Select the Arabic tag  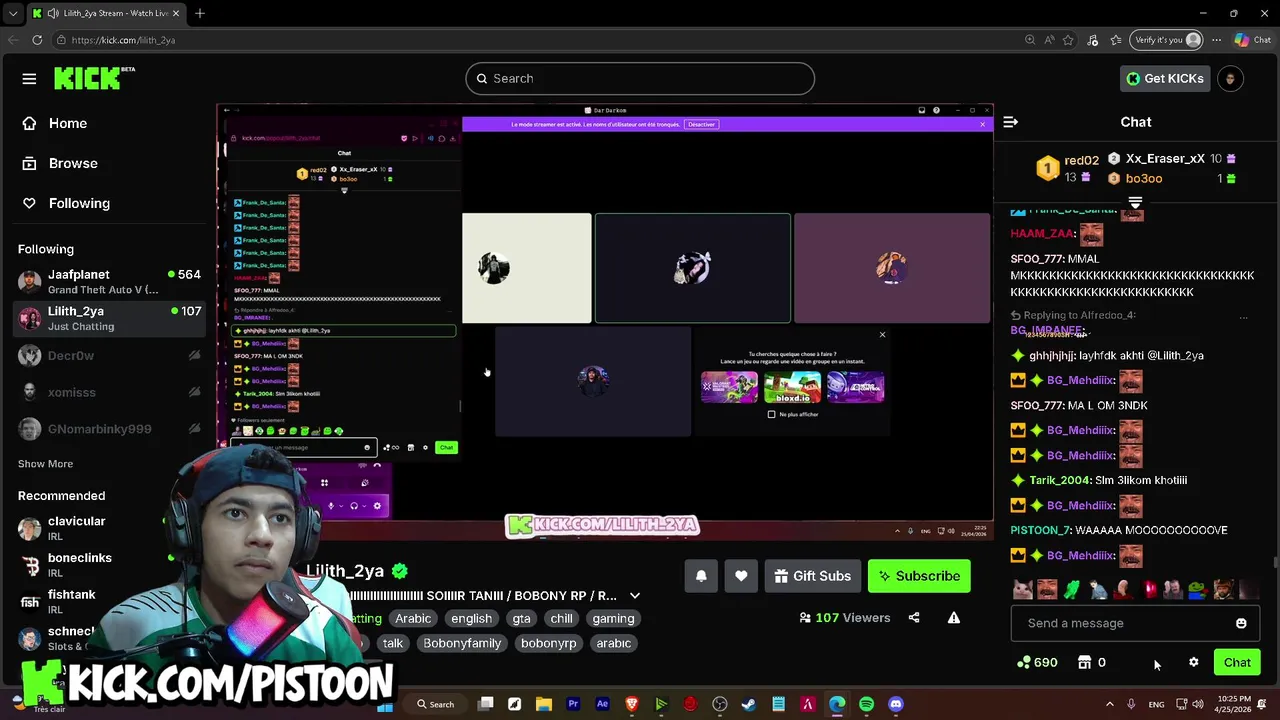[x=413, y=619]
